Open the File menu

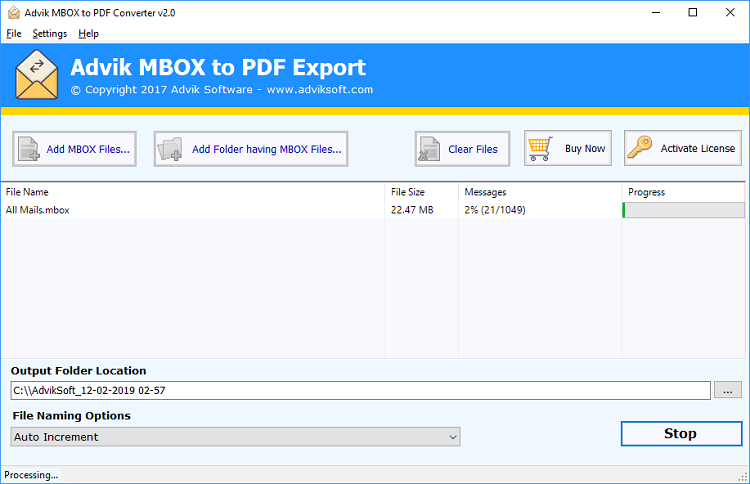pyautogui.click(x=14, y=33)
